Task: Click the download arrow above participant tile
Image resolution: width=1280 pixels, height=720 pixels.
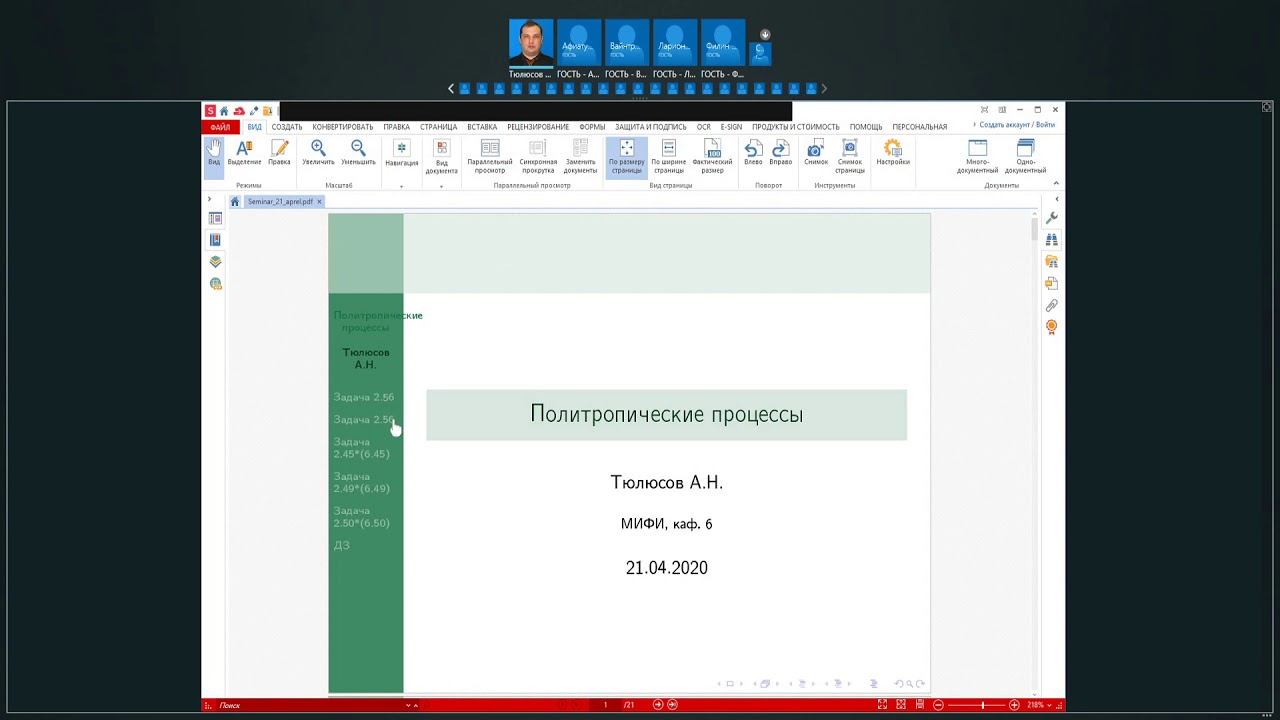Action: pyautogui.click(x=765, y=35)
